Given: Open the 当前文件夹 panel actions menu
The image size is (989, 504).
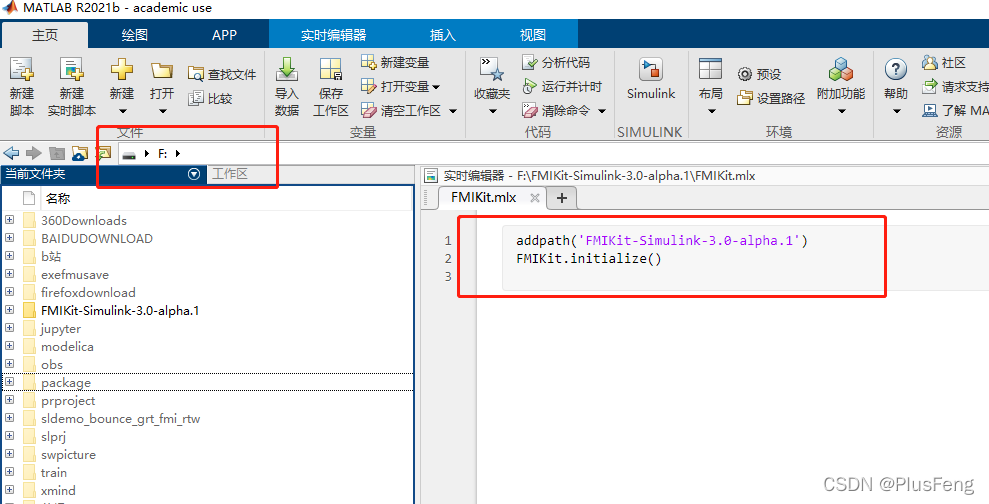Looking at the screenshot, I should tap(194, 174).
